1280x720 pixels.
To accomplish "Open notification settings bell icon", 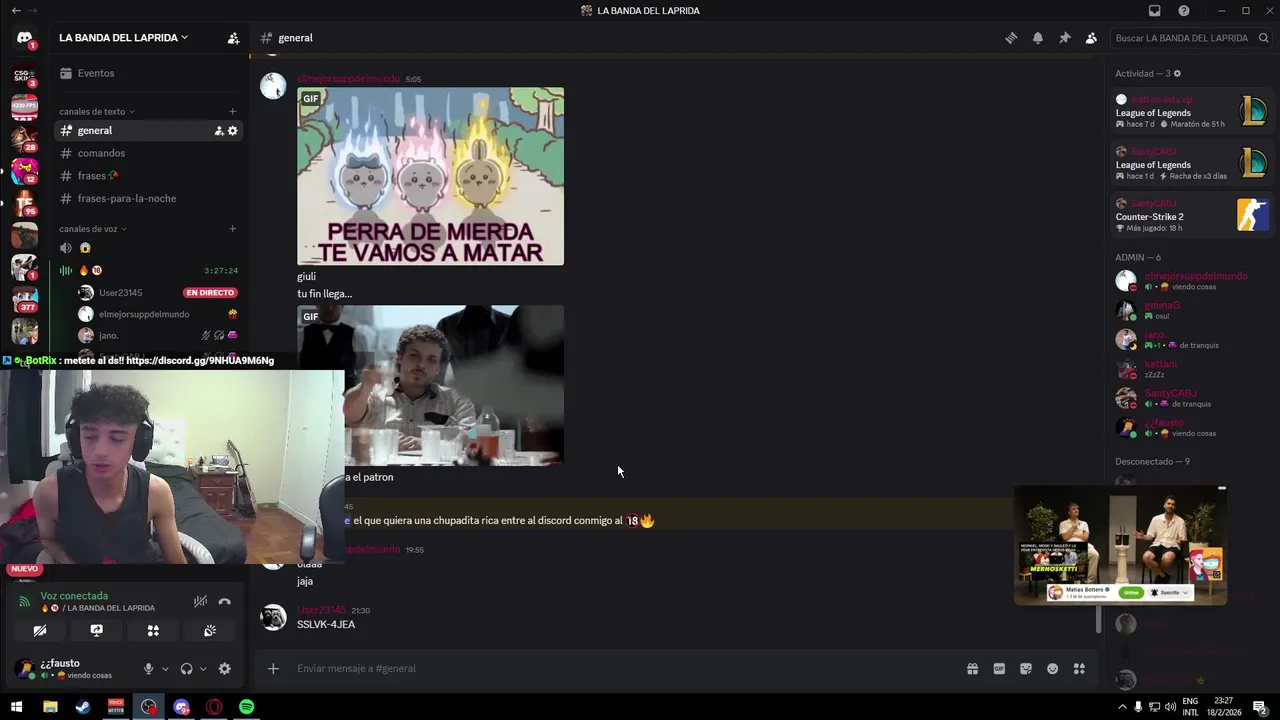I will click(1038, 38).
